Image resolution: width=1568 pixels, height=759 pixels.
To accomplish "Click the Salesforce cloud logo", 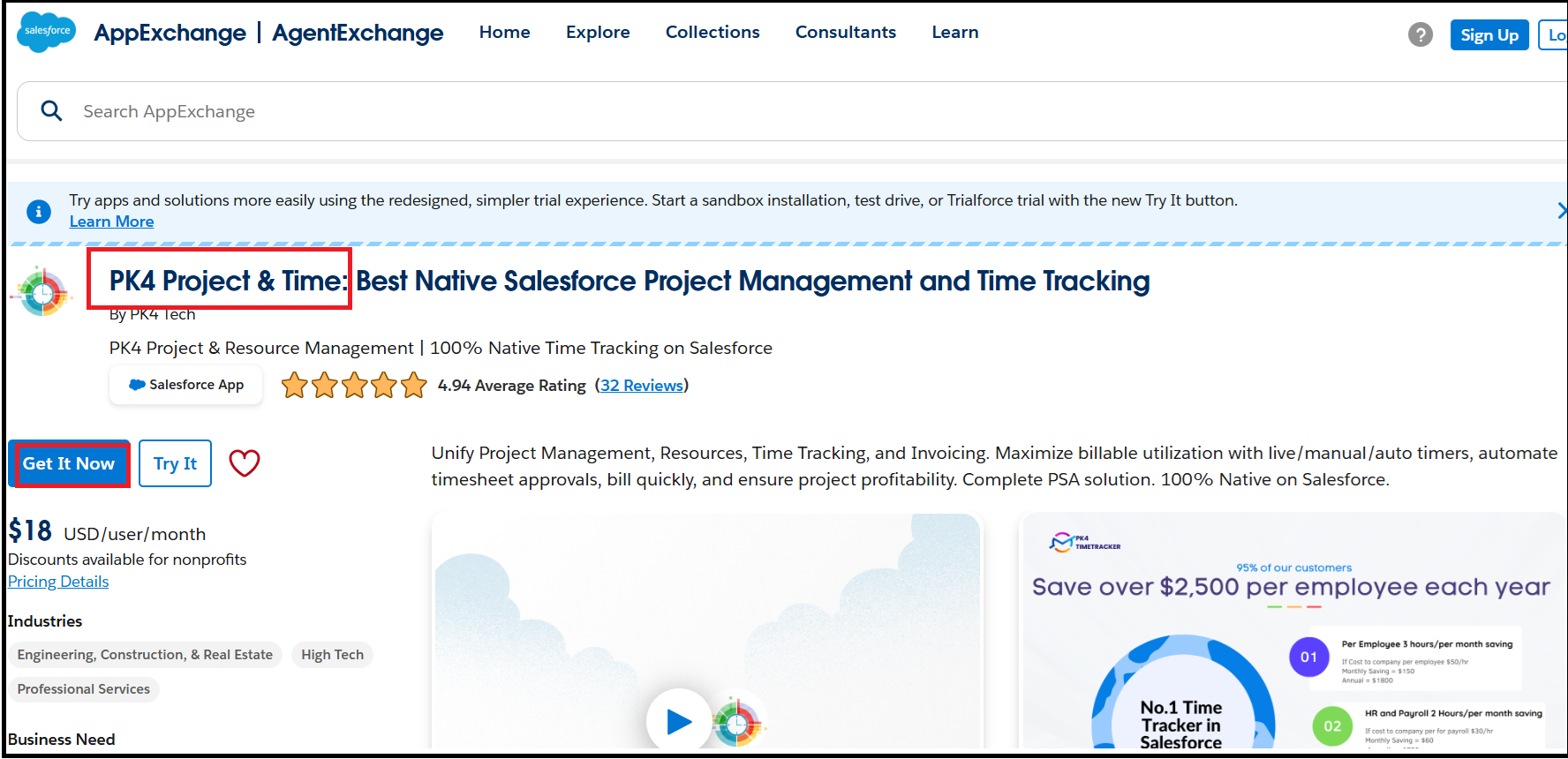I will point(46,32).
